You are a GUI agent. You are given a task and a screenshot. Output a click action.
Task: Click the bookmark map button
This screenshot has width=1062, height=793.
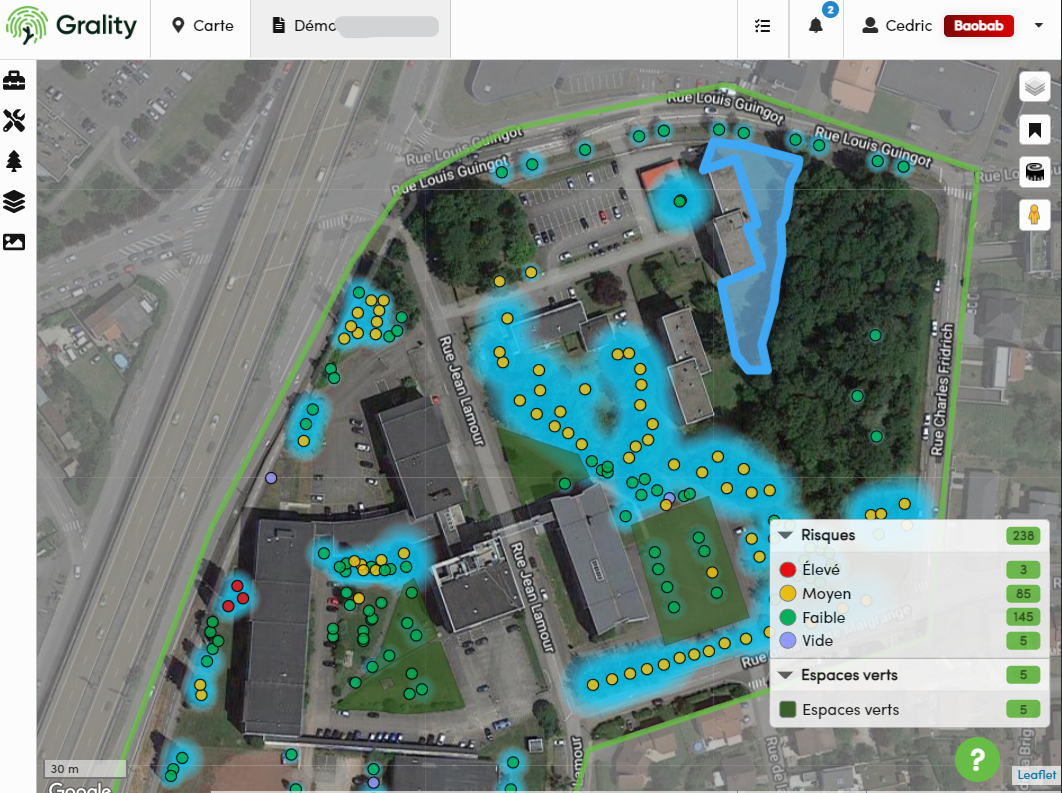1034,130
